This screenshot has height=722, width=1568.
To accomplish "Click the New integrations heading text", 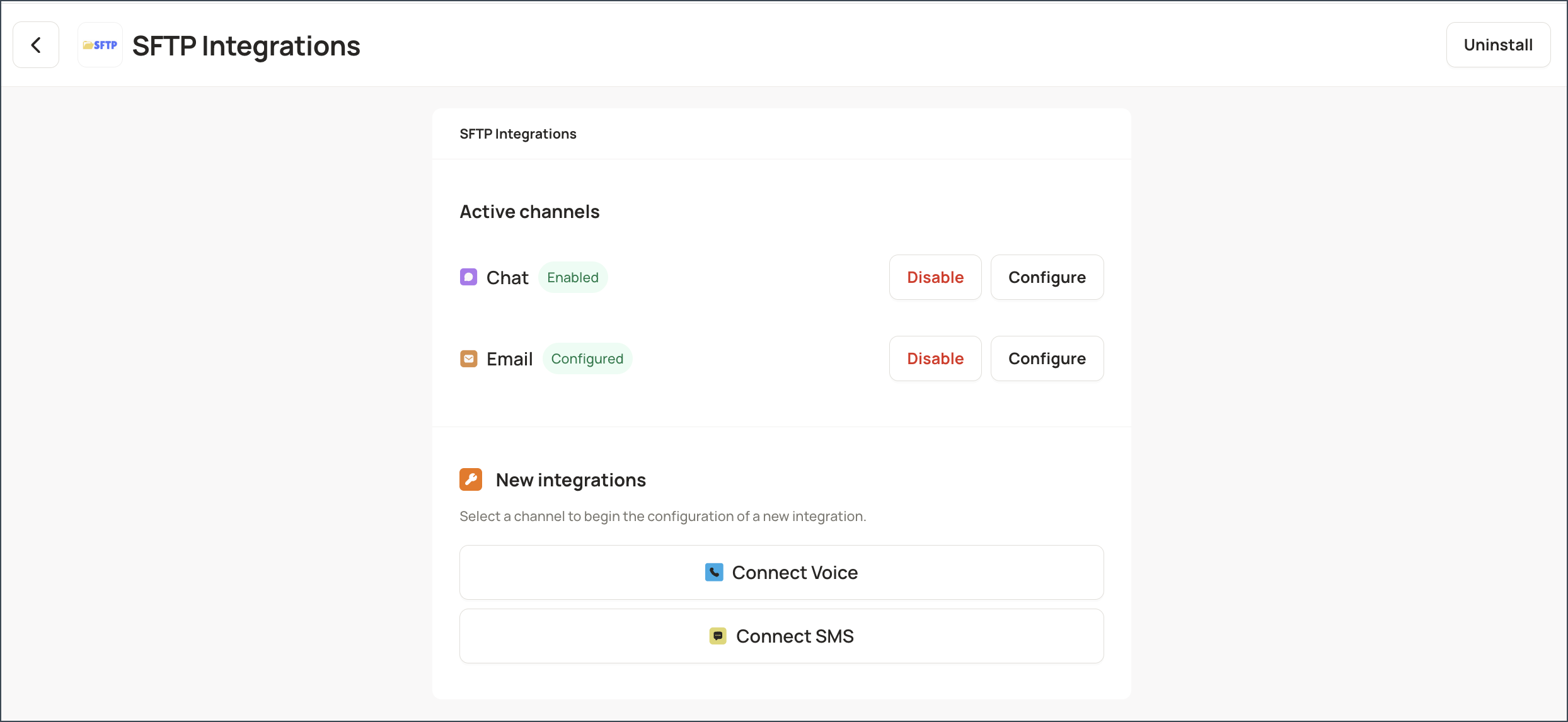I will pyautogui.click(x=571, y=480).
